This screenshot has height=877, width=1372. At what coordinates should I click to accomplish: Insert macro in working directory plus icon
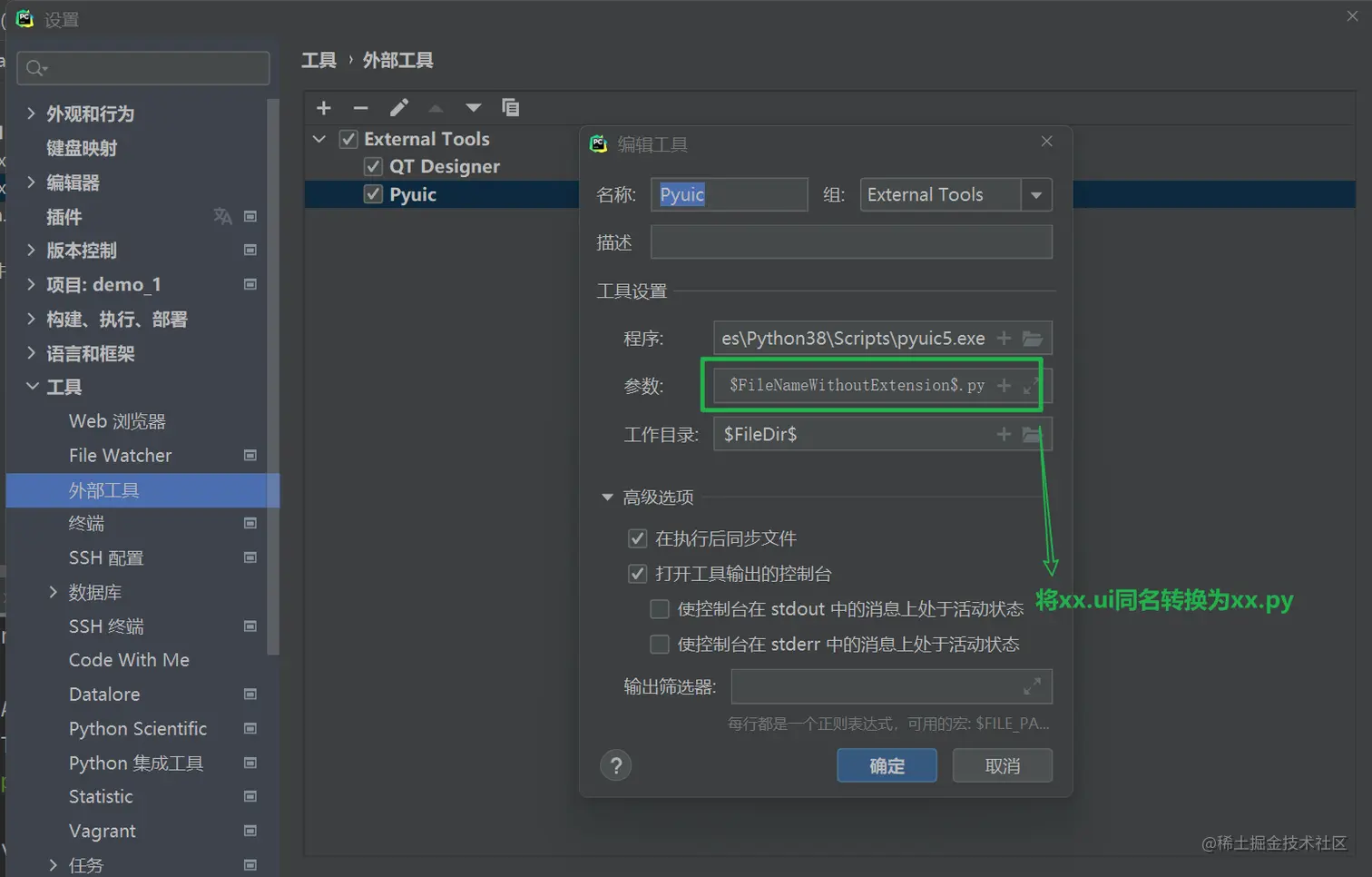click(1004, 435)
